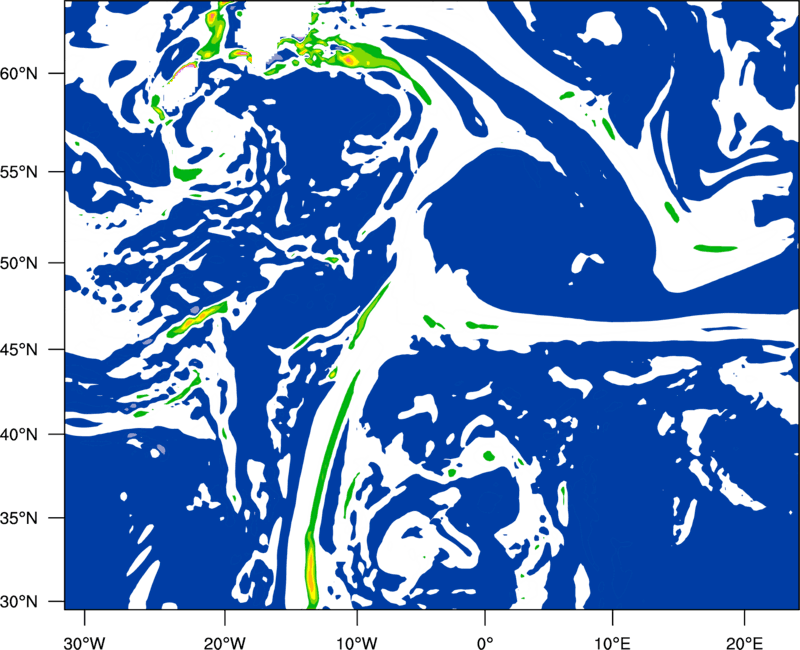Click the 20°E longitude label

click(x=744, y=643)
